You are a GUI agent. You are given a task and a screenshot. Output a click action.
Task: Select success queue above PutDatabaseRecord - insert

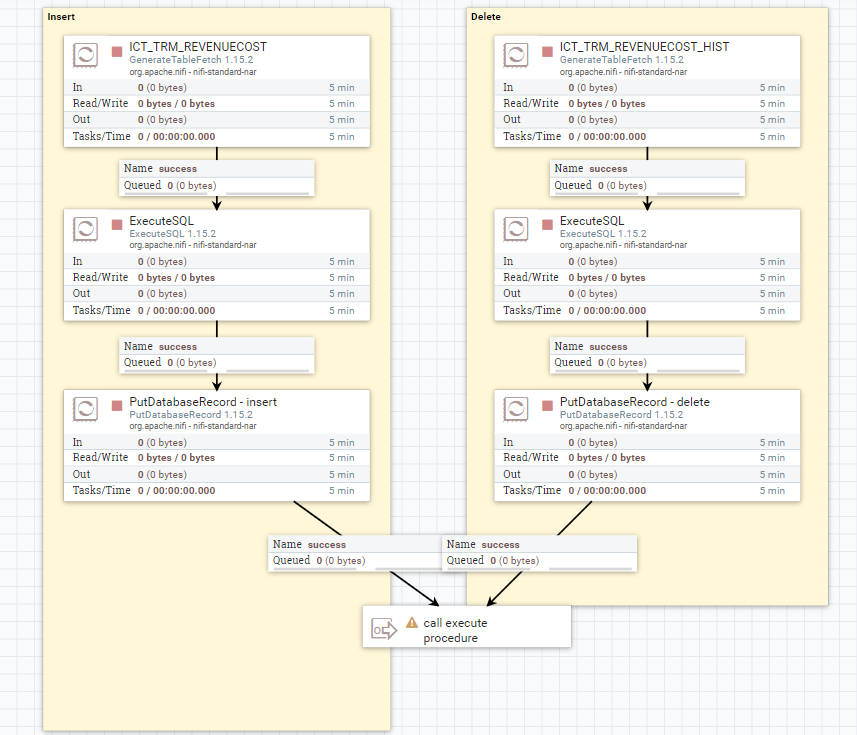(x=216, y=355)
